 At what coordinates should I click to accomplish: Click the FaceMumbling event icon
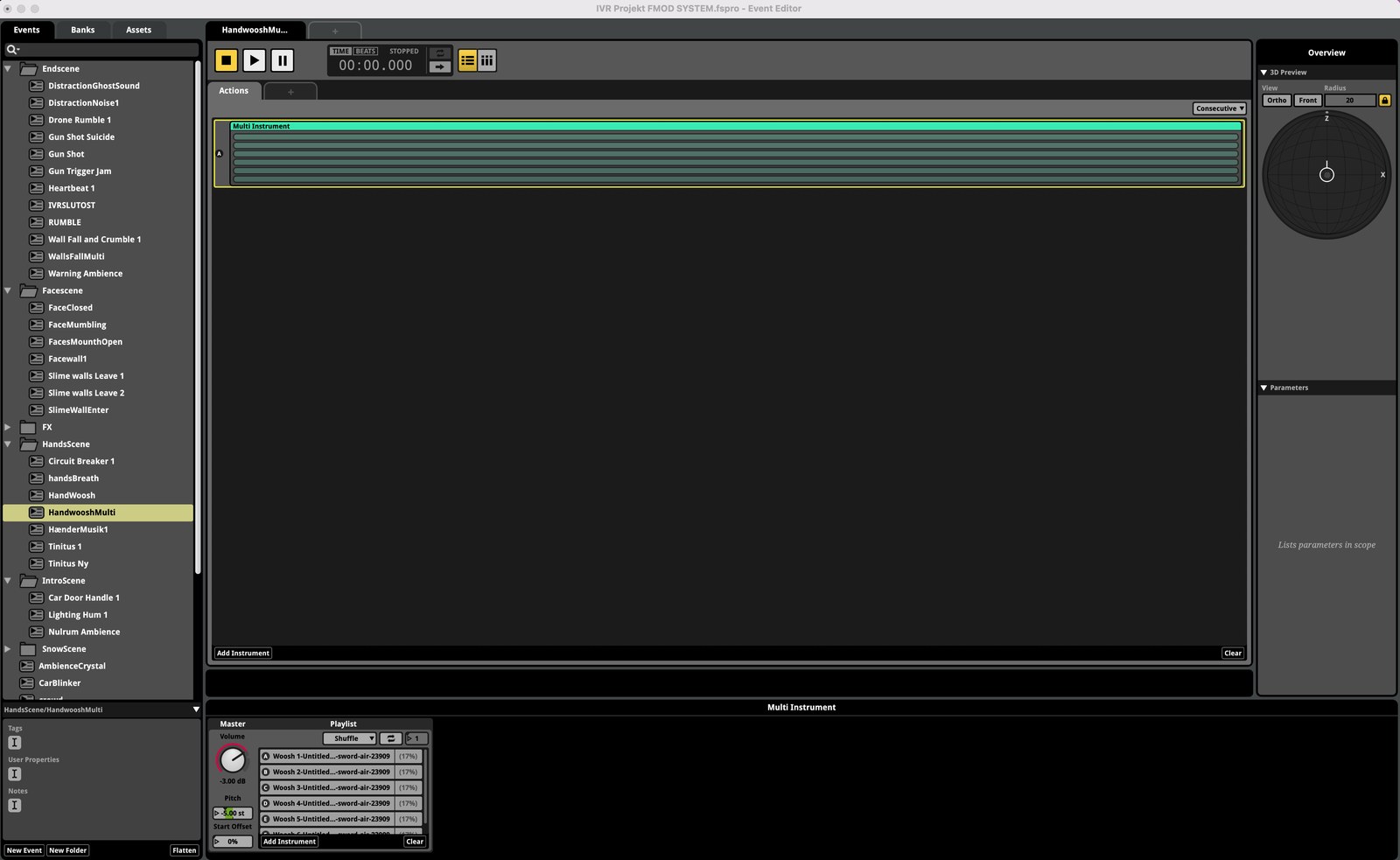point(36,325)
